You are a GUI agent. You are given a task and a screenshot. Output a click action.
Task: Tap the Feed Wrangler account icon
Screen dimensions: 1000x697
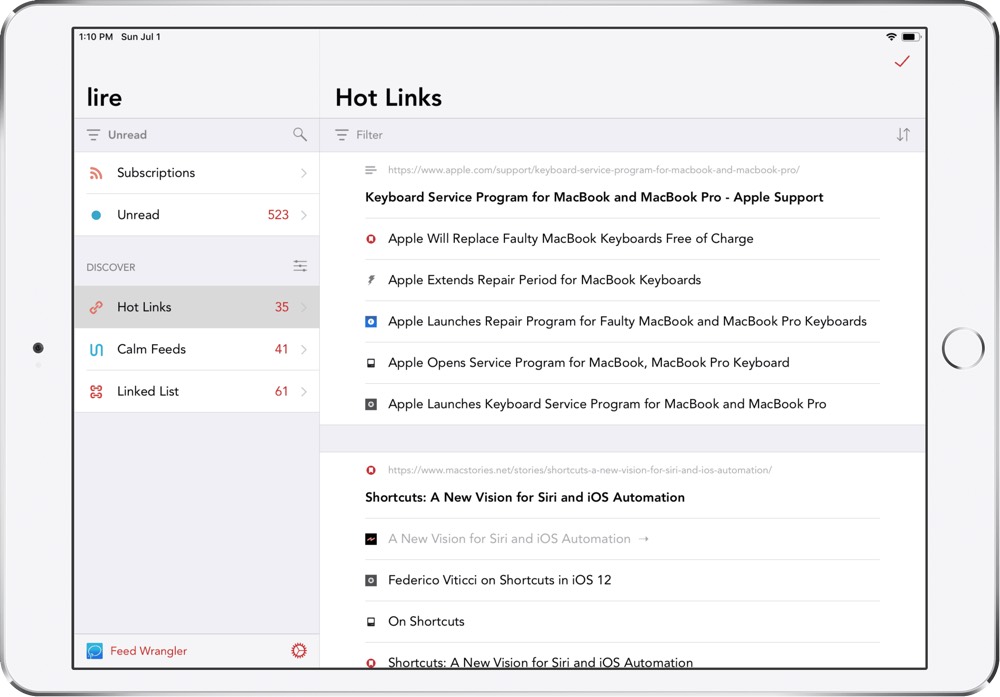tap(94, 650)
